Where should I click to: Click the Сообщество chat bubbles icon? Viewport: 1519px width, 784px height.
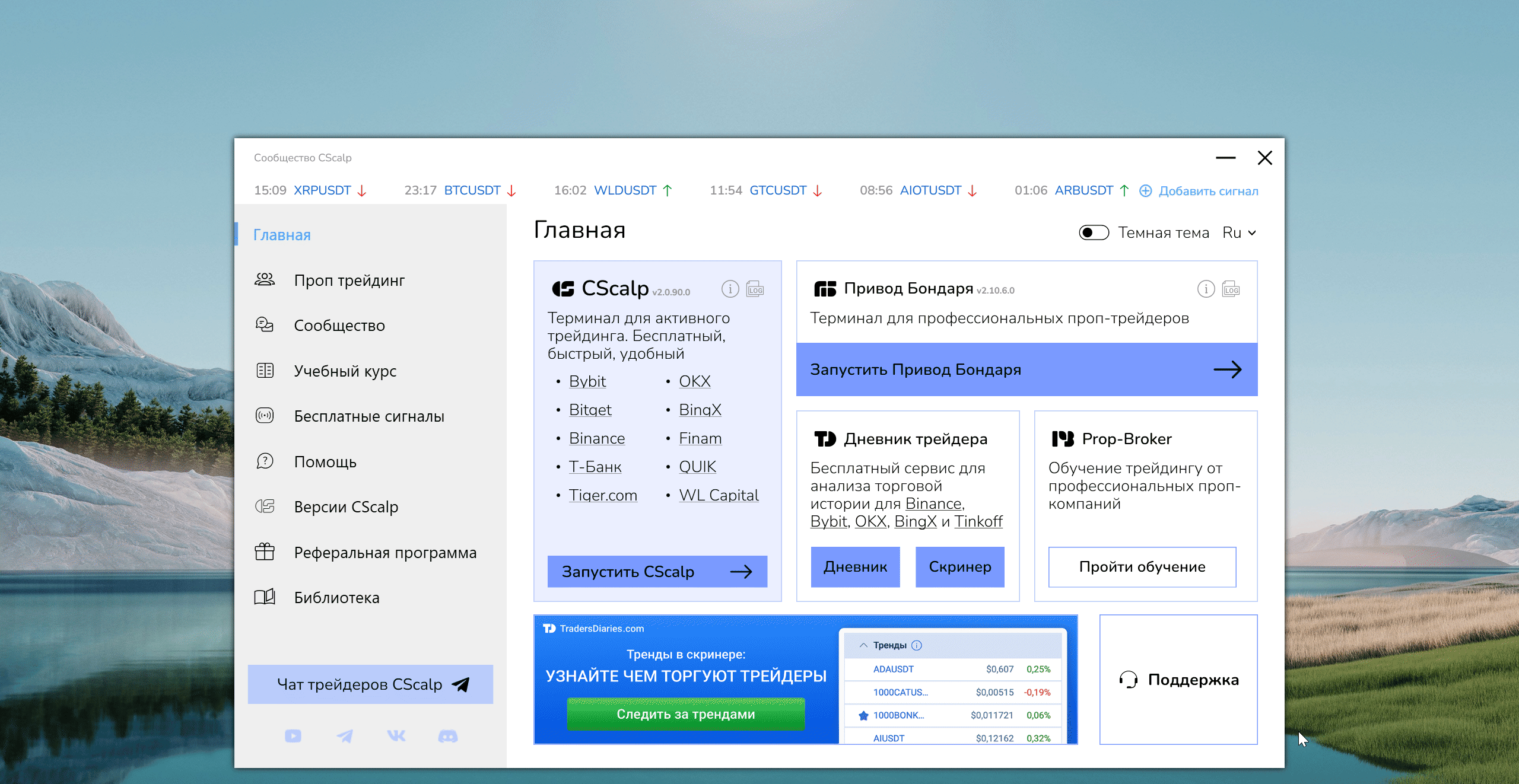(265, 325)
